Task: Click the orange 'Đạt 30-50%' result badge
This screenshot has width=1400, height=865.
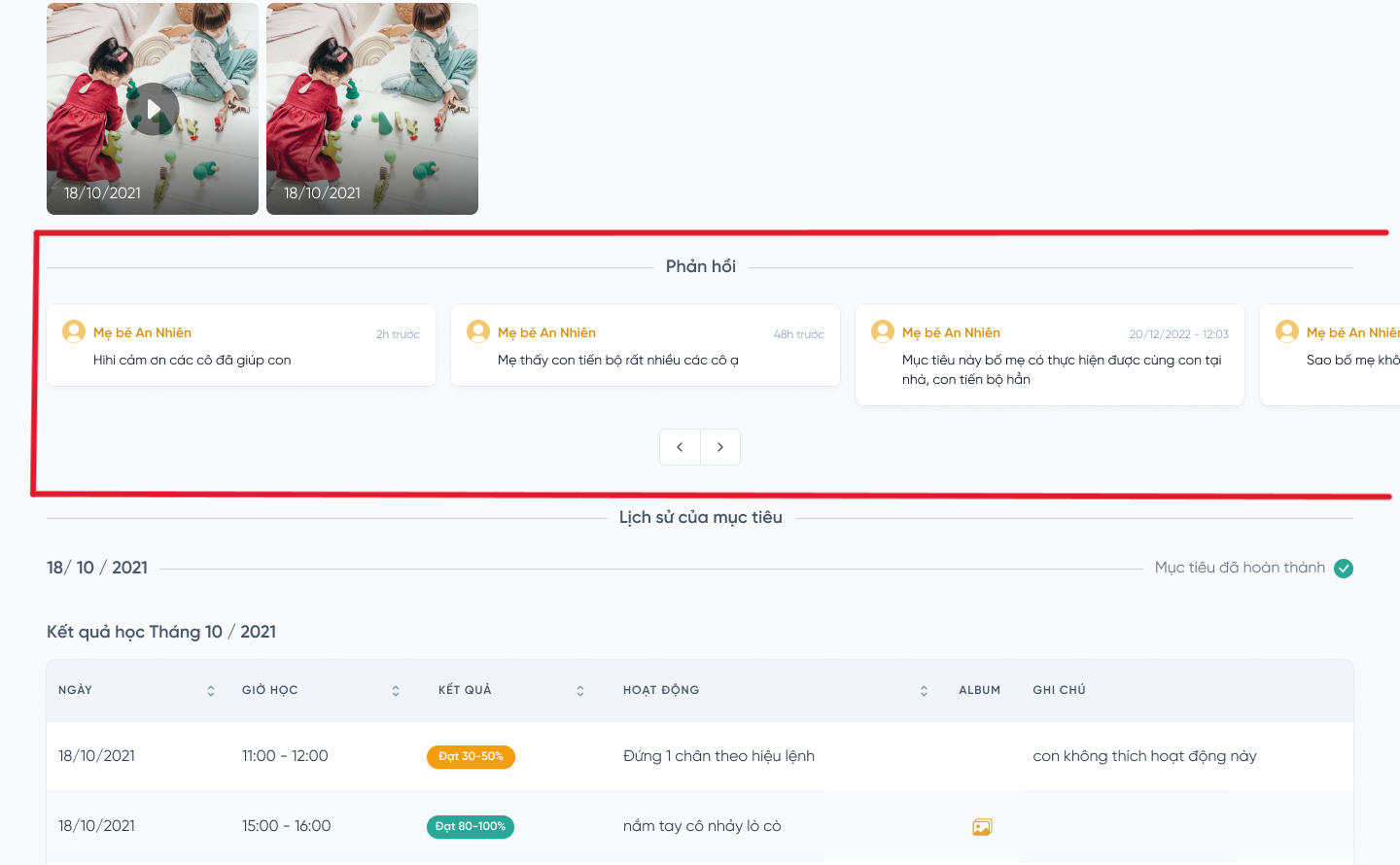Action: [471, 757]
